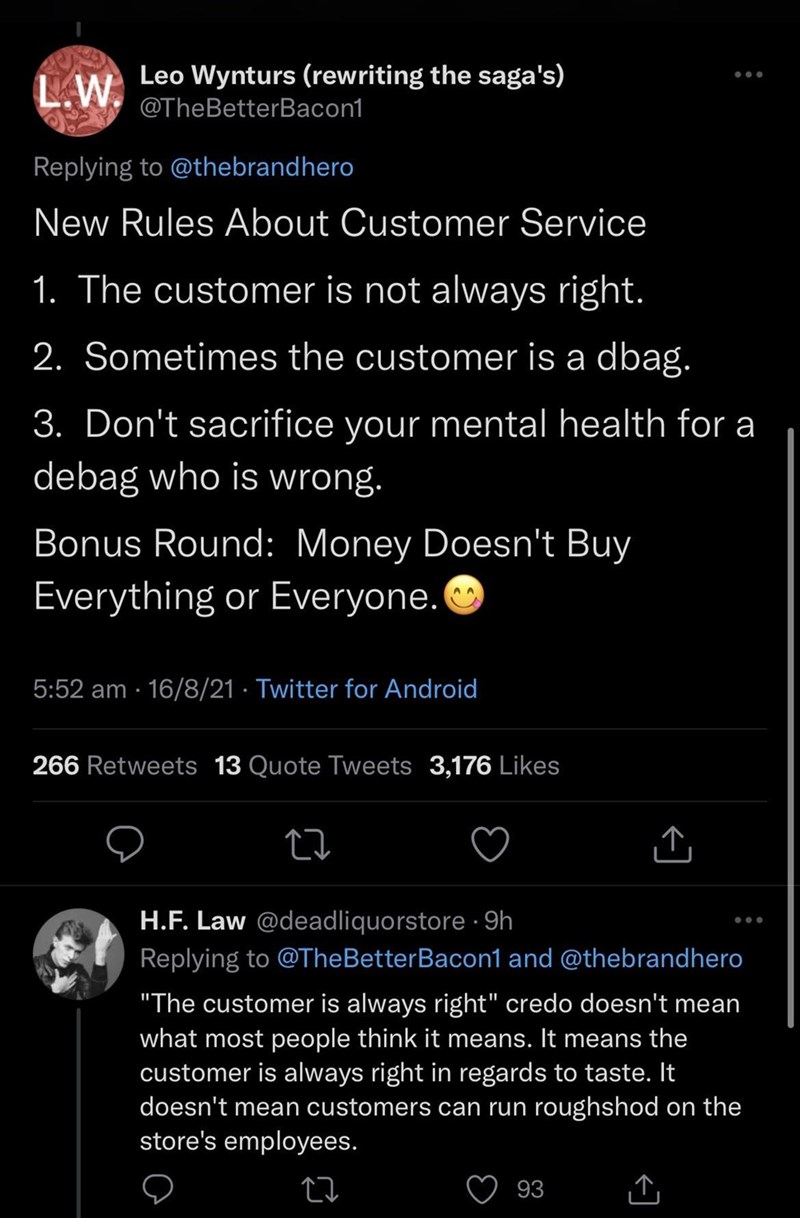The height and width of the screenshot is (1218, 800).
Task: View the 3,176 Likes list
Action: coord(494,766)
